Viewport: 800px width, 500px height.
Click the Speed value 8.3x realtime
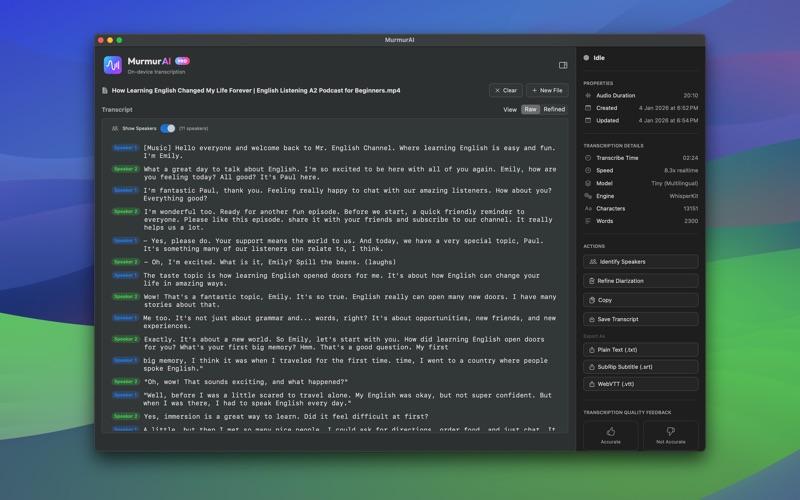coord(681,170)
